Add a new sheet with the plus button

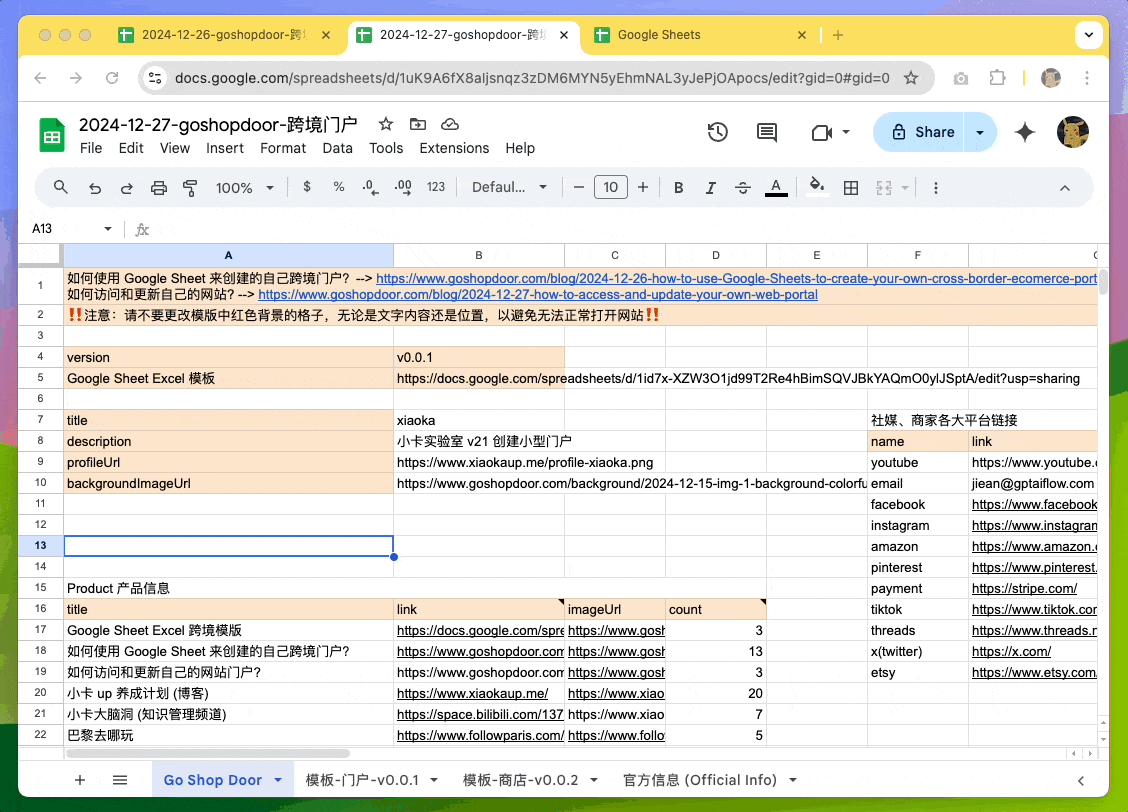pyautogui.click(x=80, y=780)
